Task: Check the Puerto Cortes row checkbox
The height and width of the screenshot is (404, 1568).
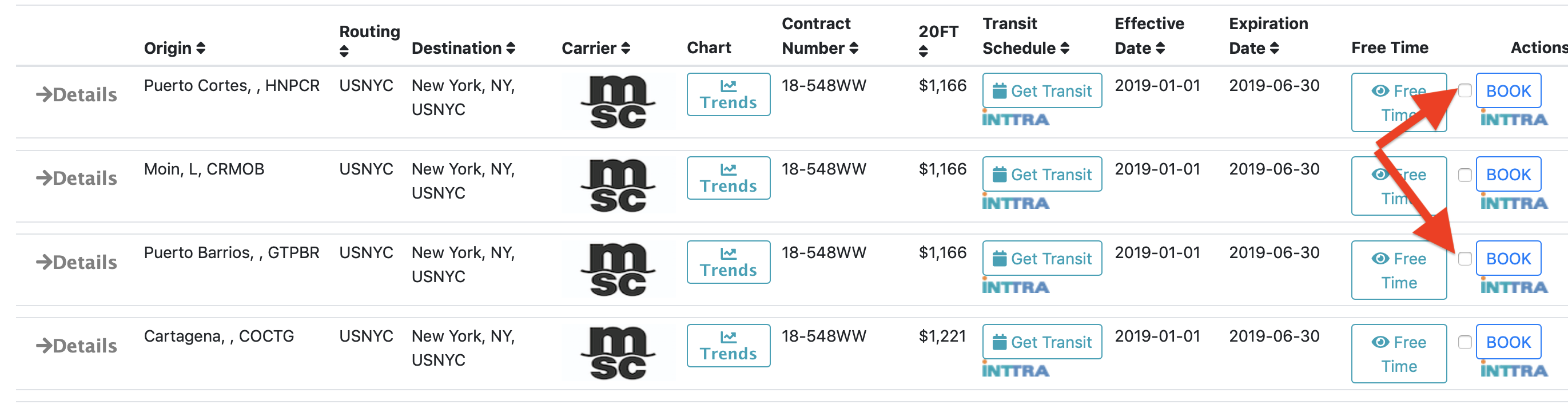Action: click(1464, 91)
